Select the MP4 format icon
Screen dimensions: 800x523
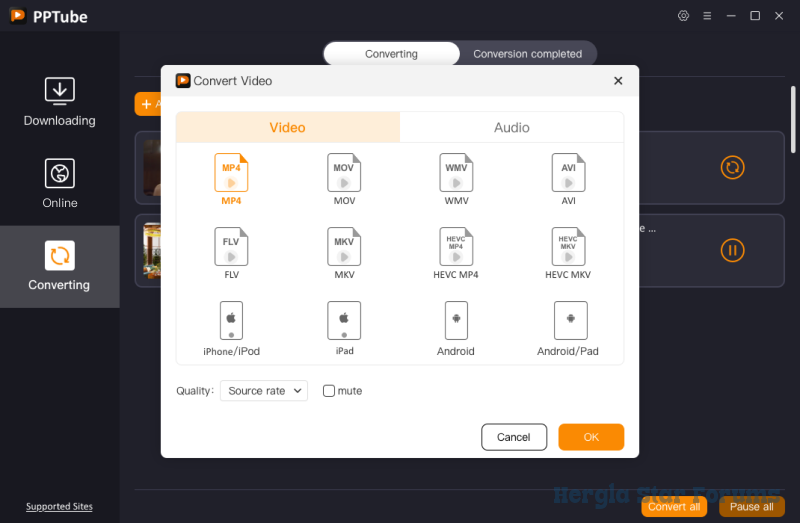point(231,173)
